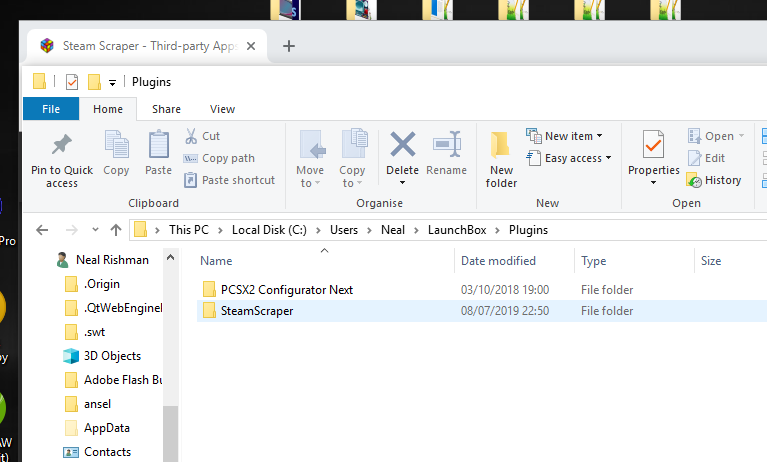Select .Origin folder in navigation pane

[x=92, y=284]
